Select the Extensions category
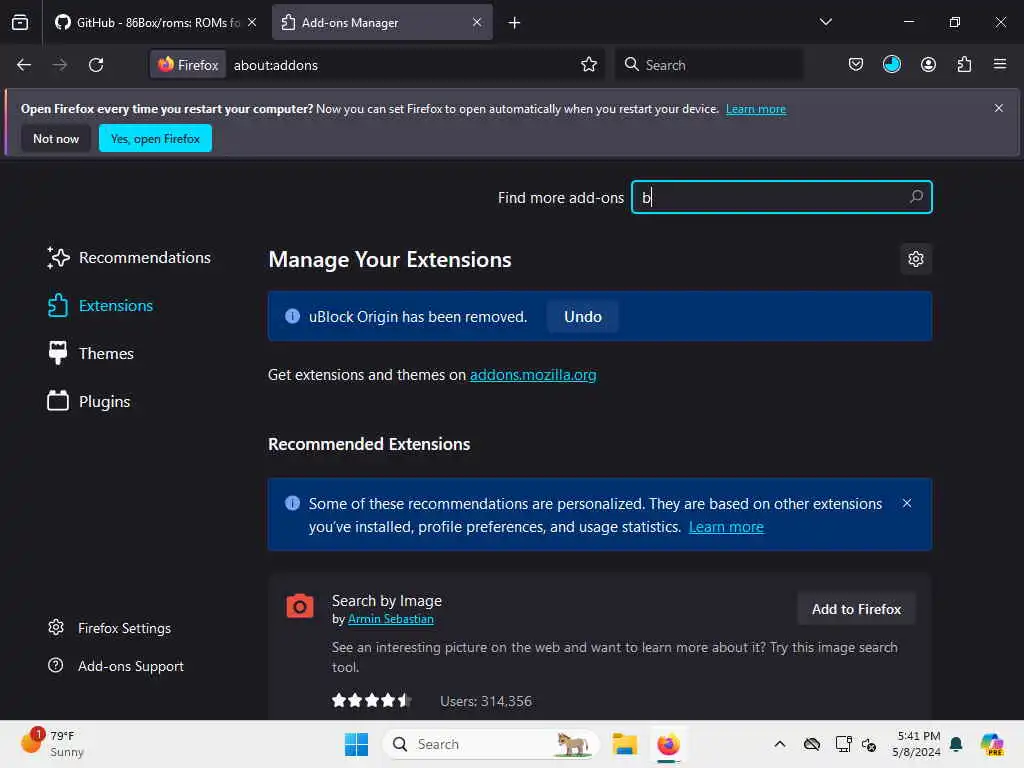Viewport: 1024px width, 768px height. pos(100,306)
